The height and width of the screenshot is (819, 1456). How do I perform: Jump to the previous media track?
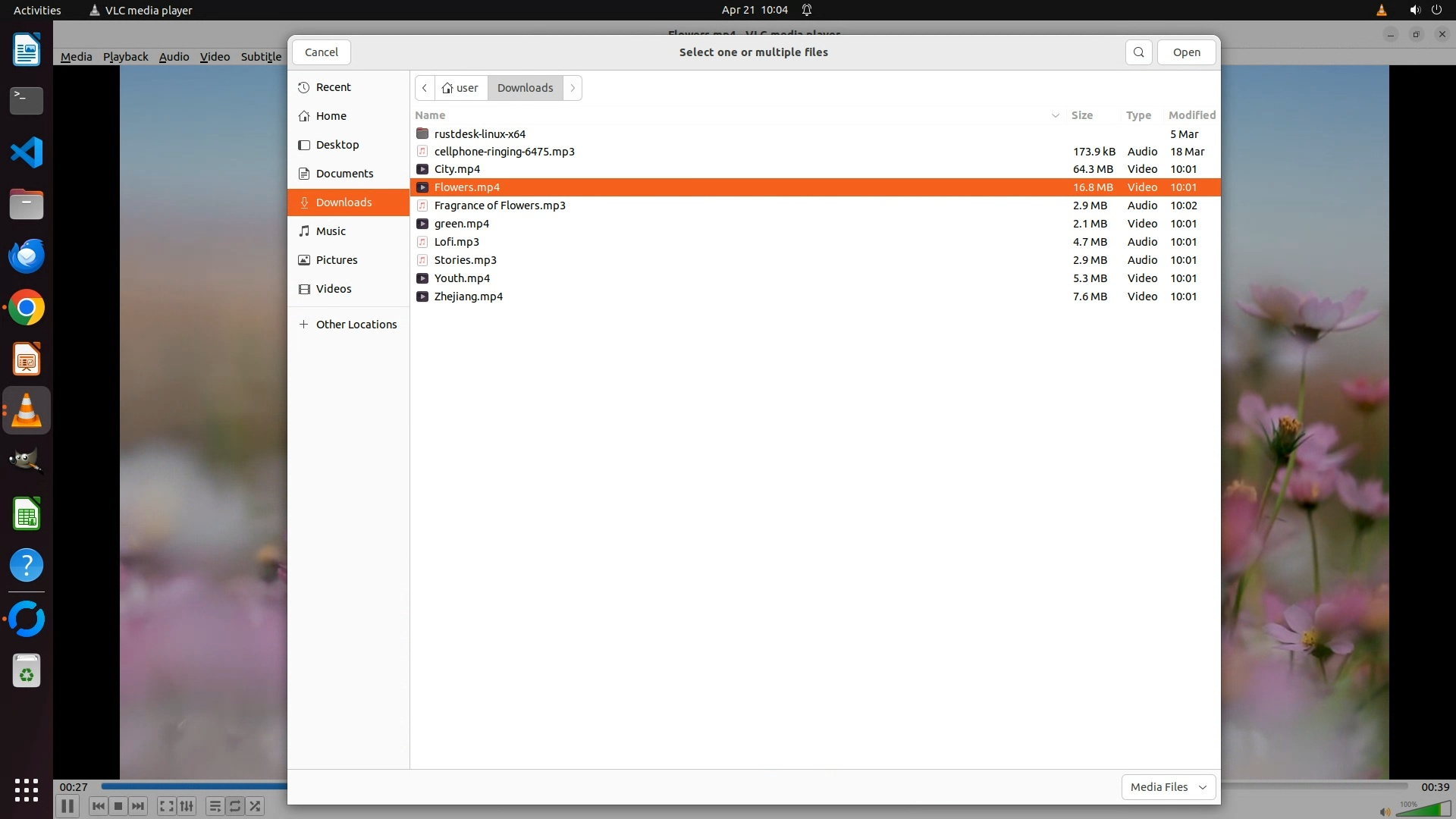(98, 806)
